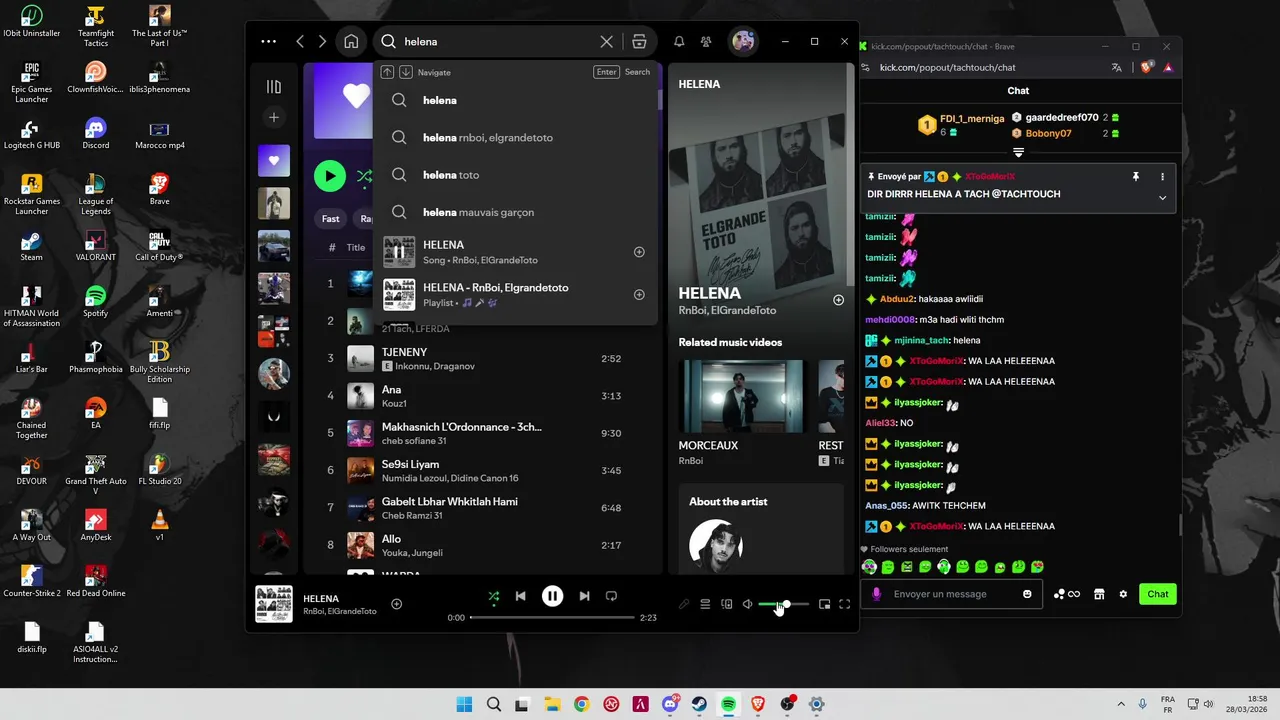
Task: Open pinned message three-dot options
Action: click(x=1162, y=176)
